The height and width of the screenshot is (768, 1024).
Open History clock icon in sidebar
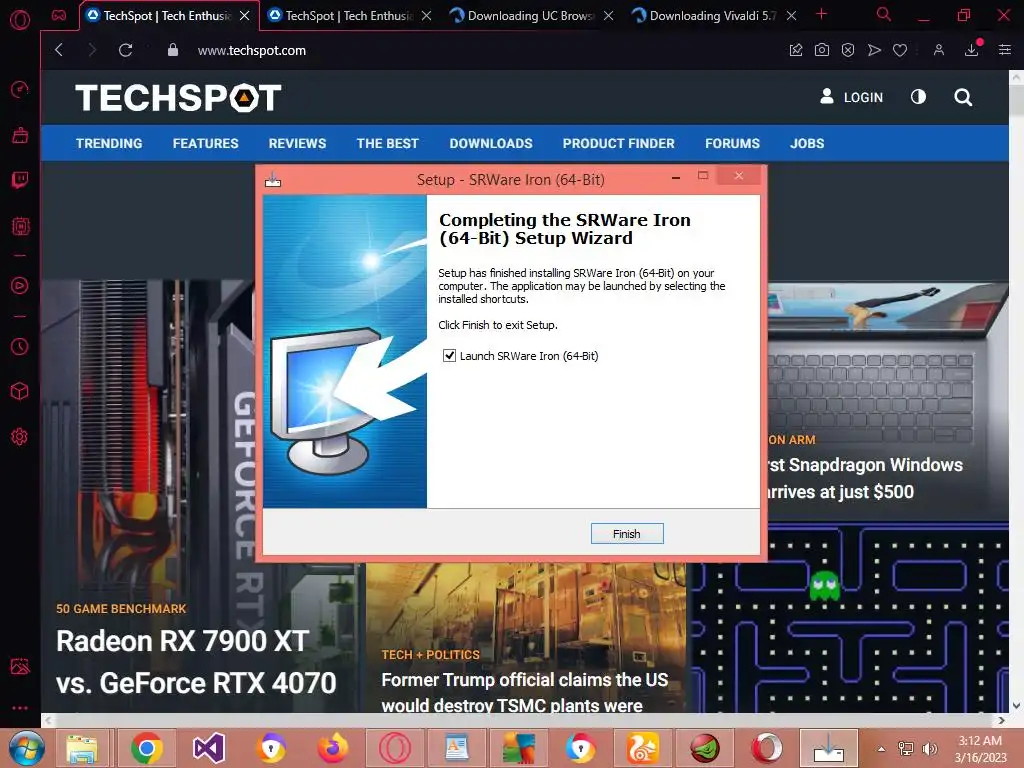click(x=20, y=346)
